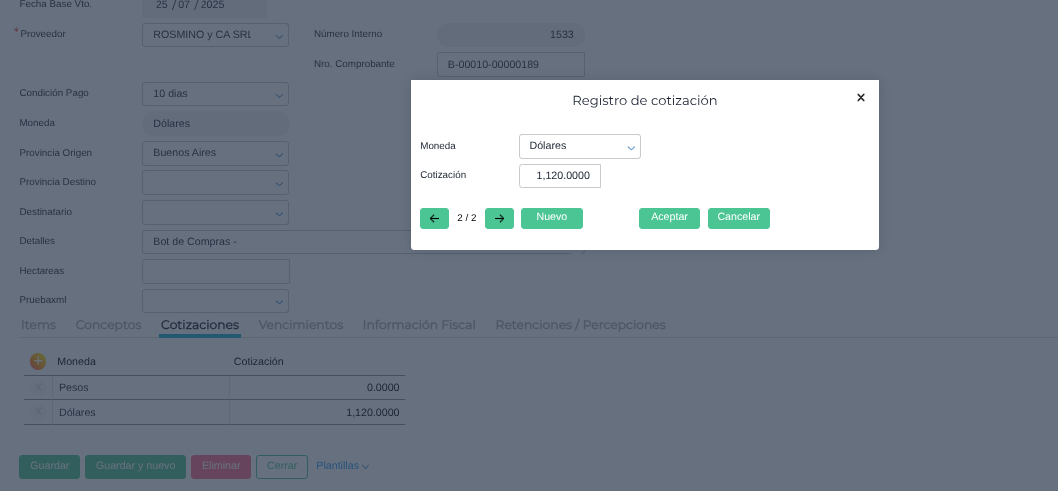The image size is (1058, 491).
Task: Click the Aceptar button
Action: 669,217
